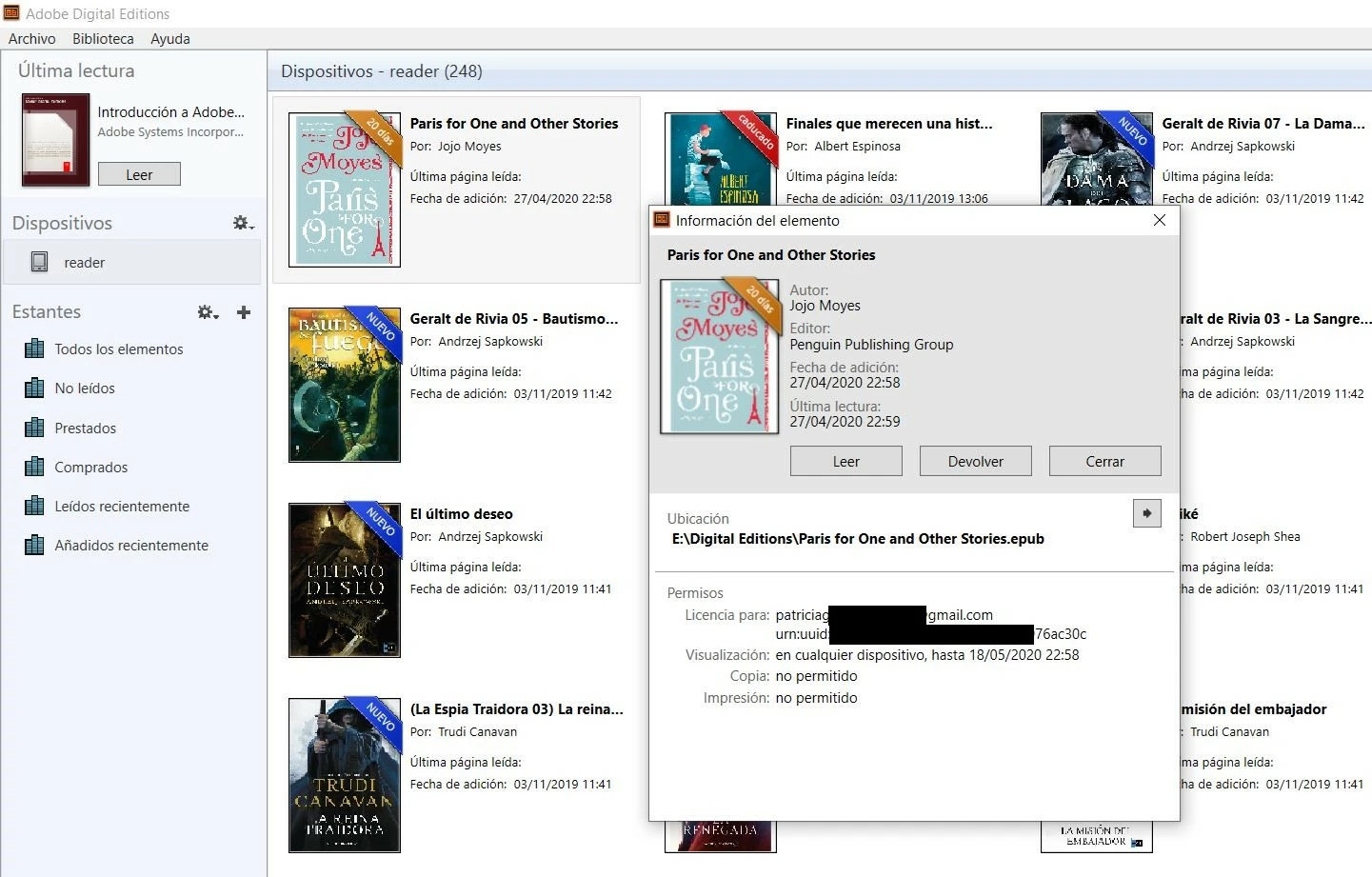Select the El último deseo book cover
1372x877 pixels.
(x=345, y=580)
